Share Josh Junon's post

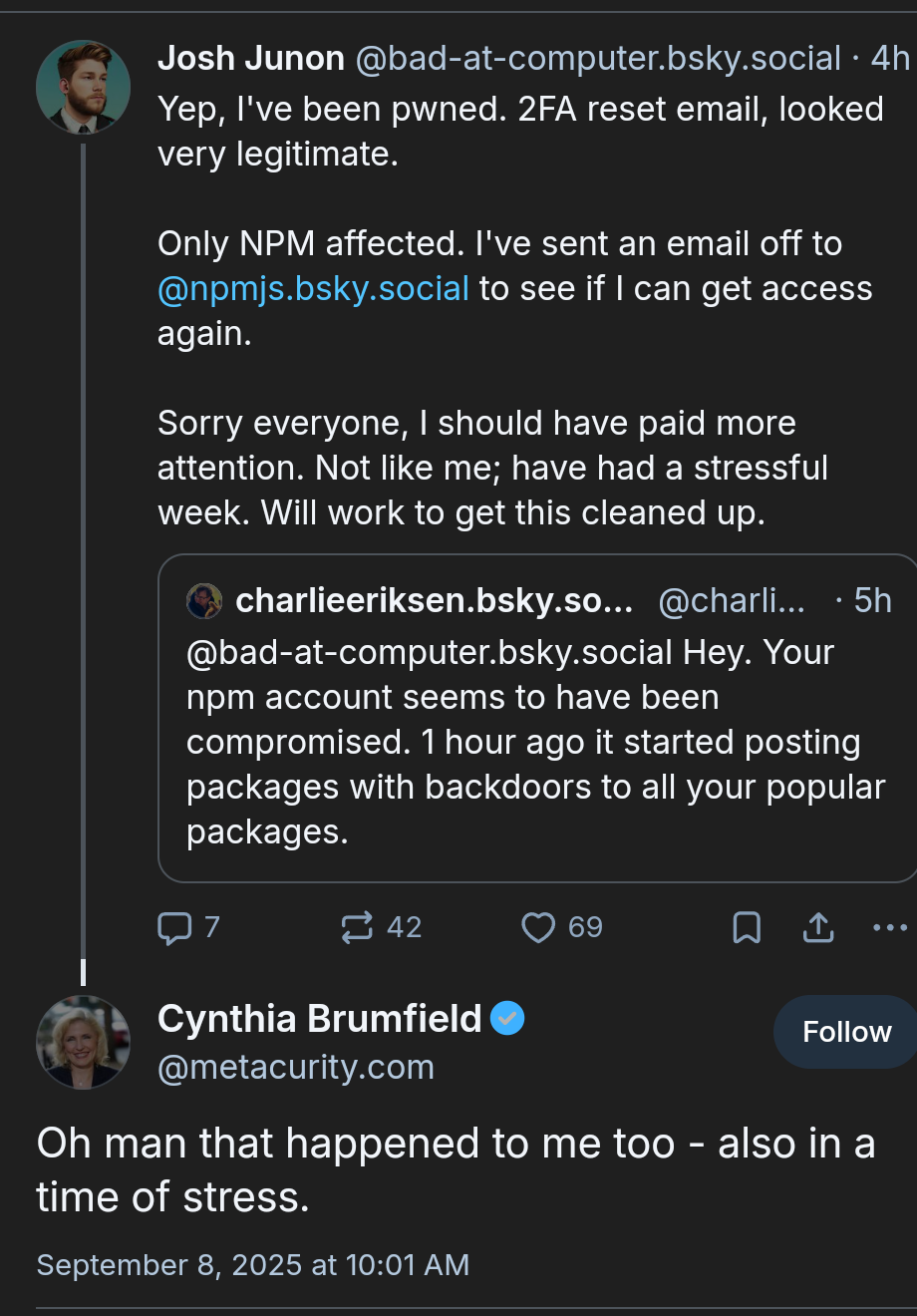click(x=818, y=928)
